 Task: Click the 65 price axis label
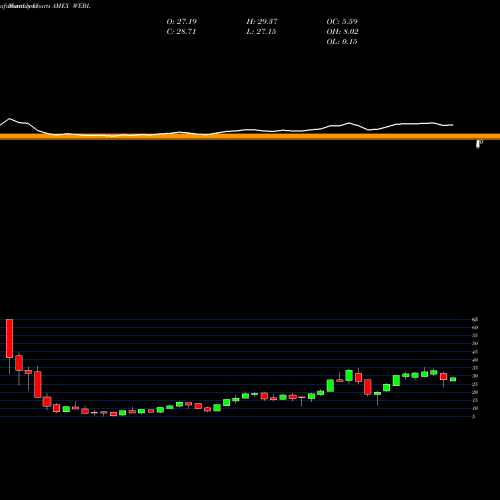(x=475, y=319)
